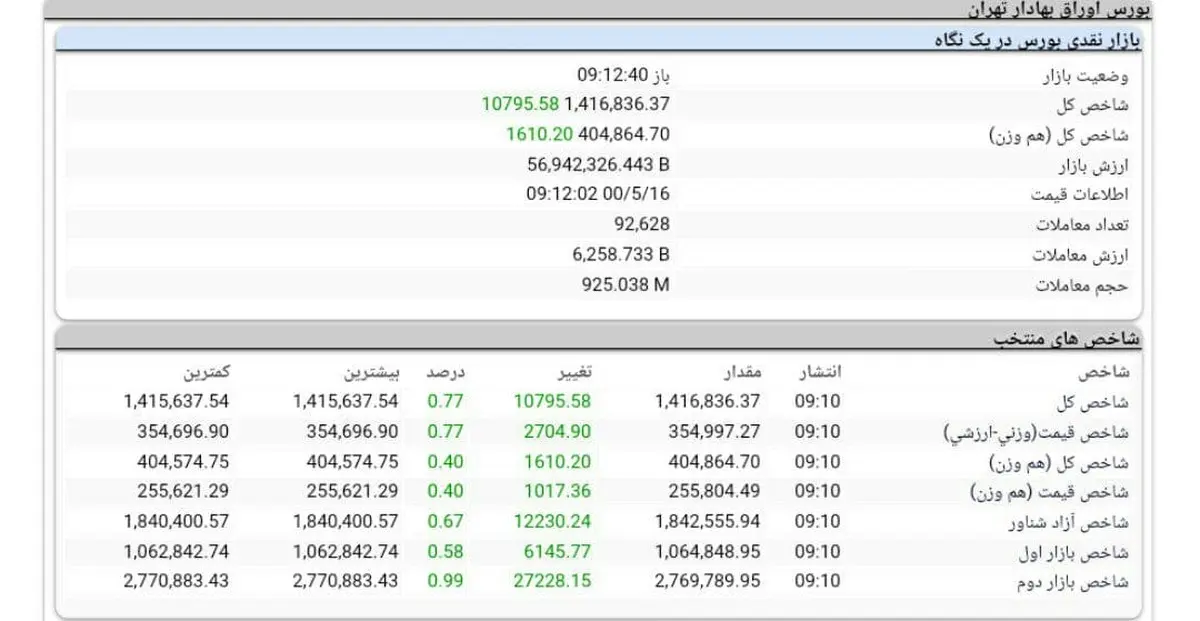Click the 'تعداد معاملات' row label
Image resolution: width=1200 pixels, height=621 pixels.
pos(1082,225)
